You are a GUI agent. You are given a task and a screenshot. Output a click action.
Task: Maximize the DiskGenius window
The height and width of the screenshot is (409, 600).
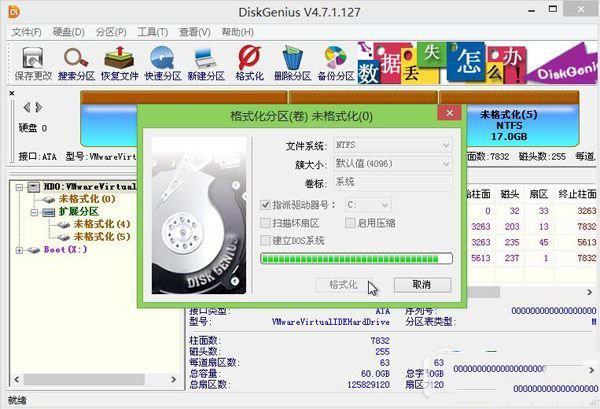coord(553,9)
